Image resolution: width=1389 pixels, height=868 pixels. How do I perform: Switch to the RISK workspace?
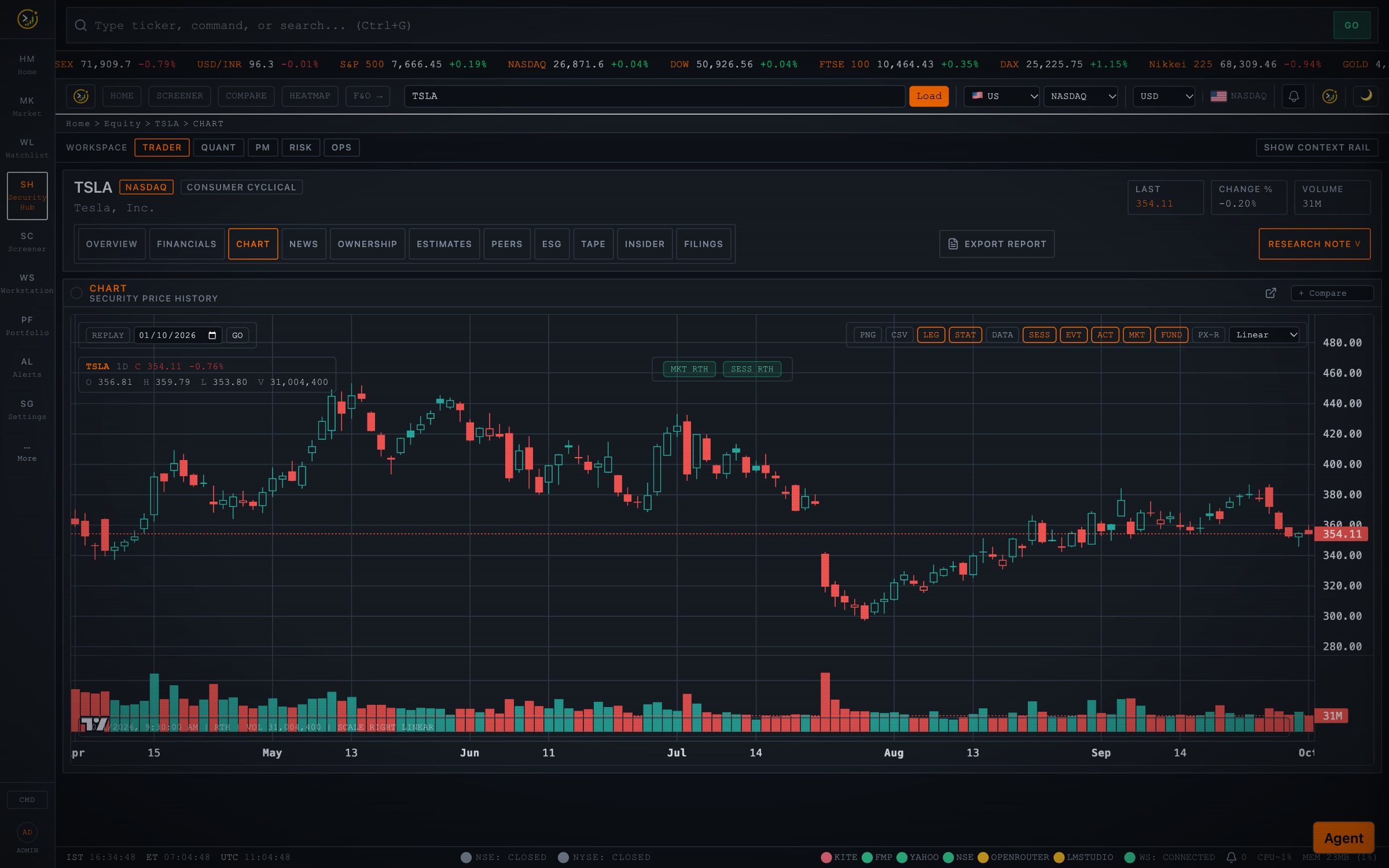(300, 148)
